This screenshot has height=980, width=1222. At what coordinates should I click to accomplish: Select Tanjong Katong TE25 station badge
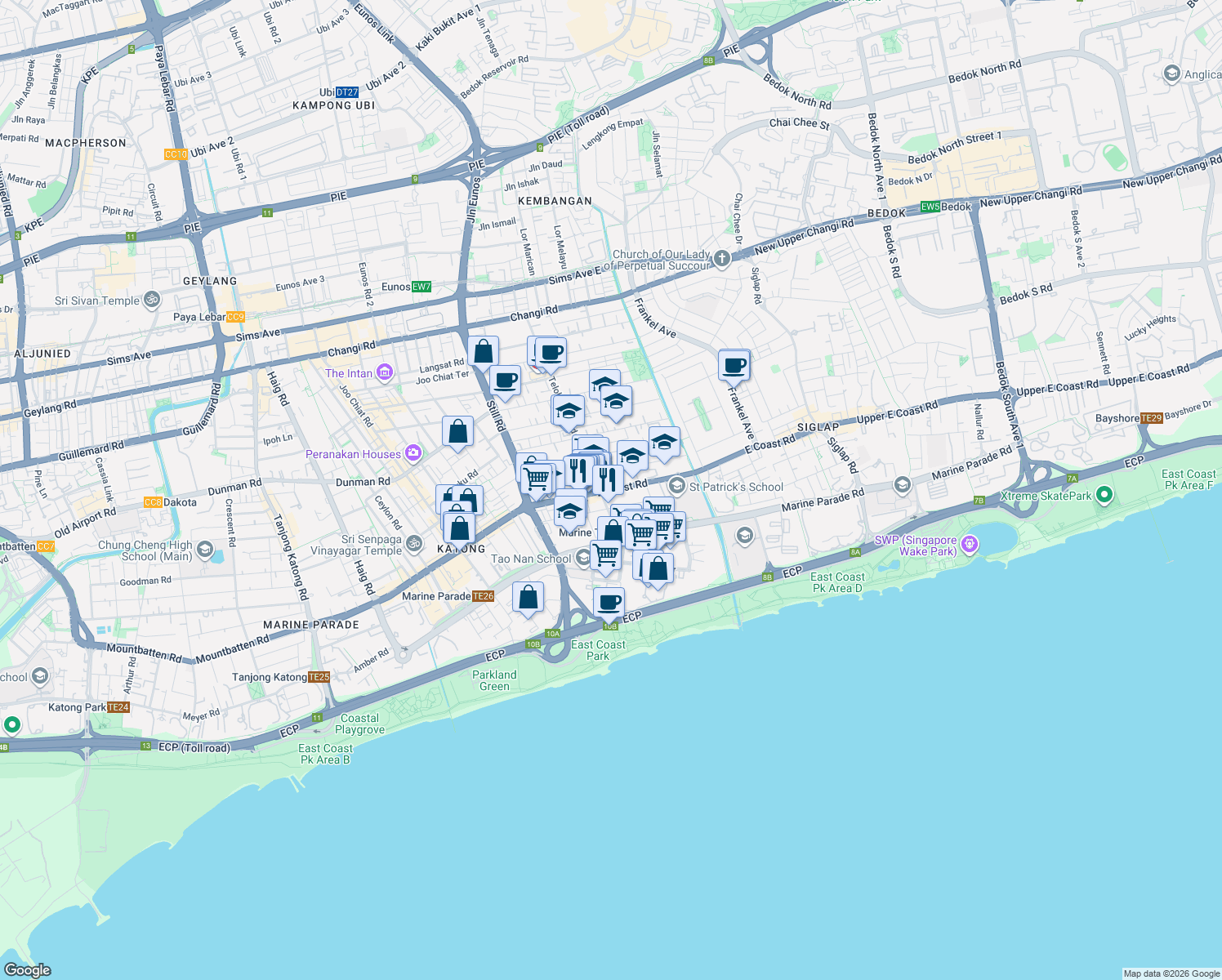click(319, 677)
